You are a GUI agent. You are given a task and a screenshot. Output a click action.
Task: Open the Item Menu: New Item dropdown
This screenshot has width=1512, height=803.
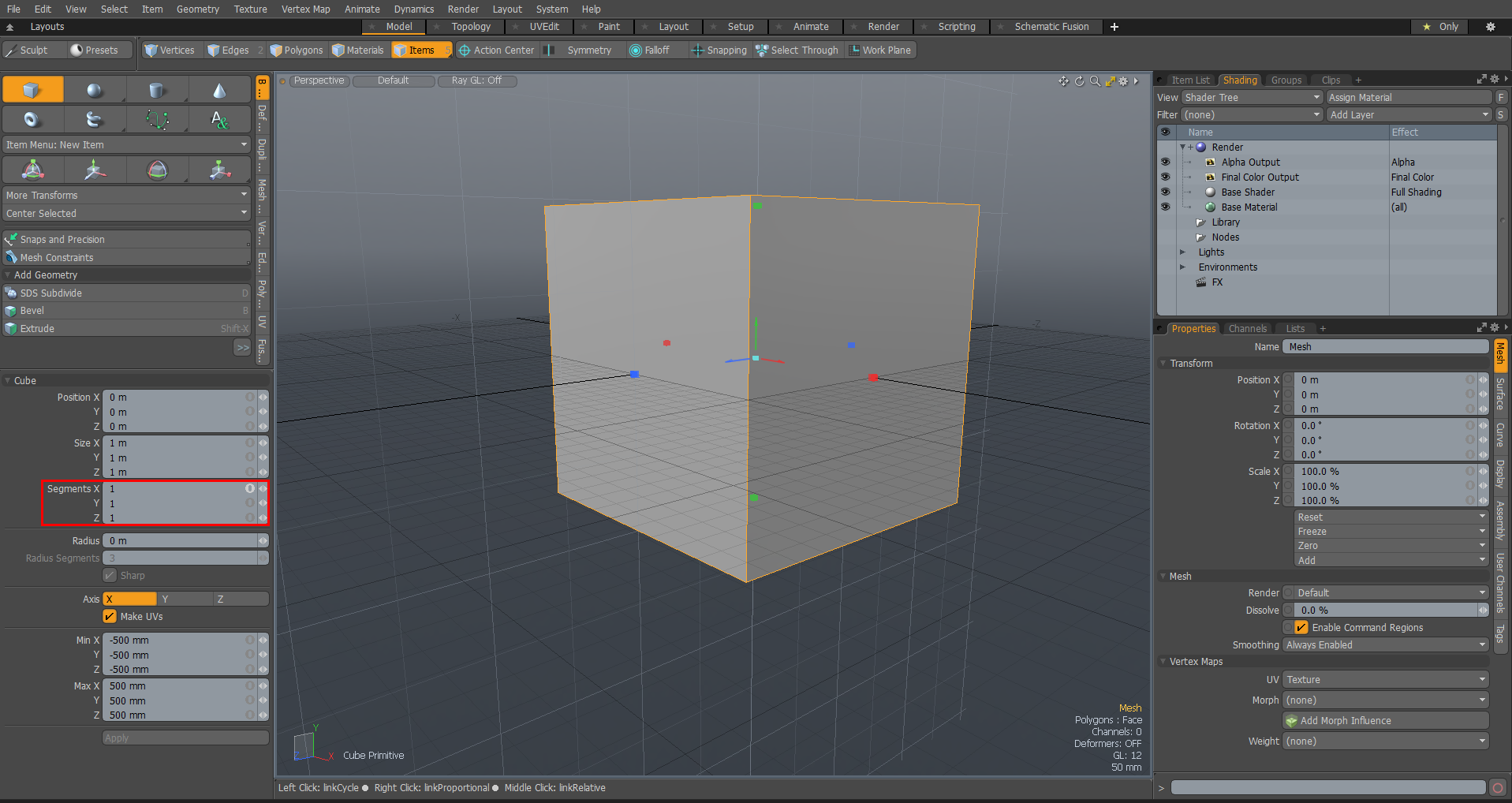126,145
